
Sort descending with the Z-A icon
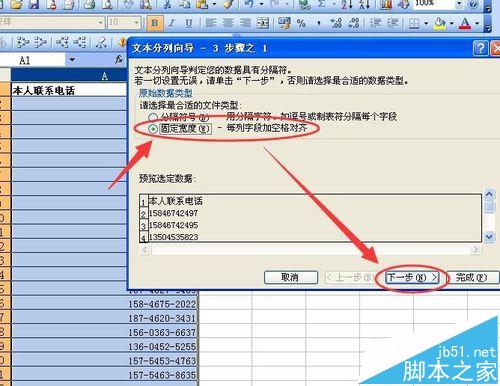364,4
